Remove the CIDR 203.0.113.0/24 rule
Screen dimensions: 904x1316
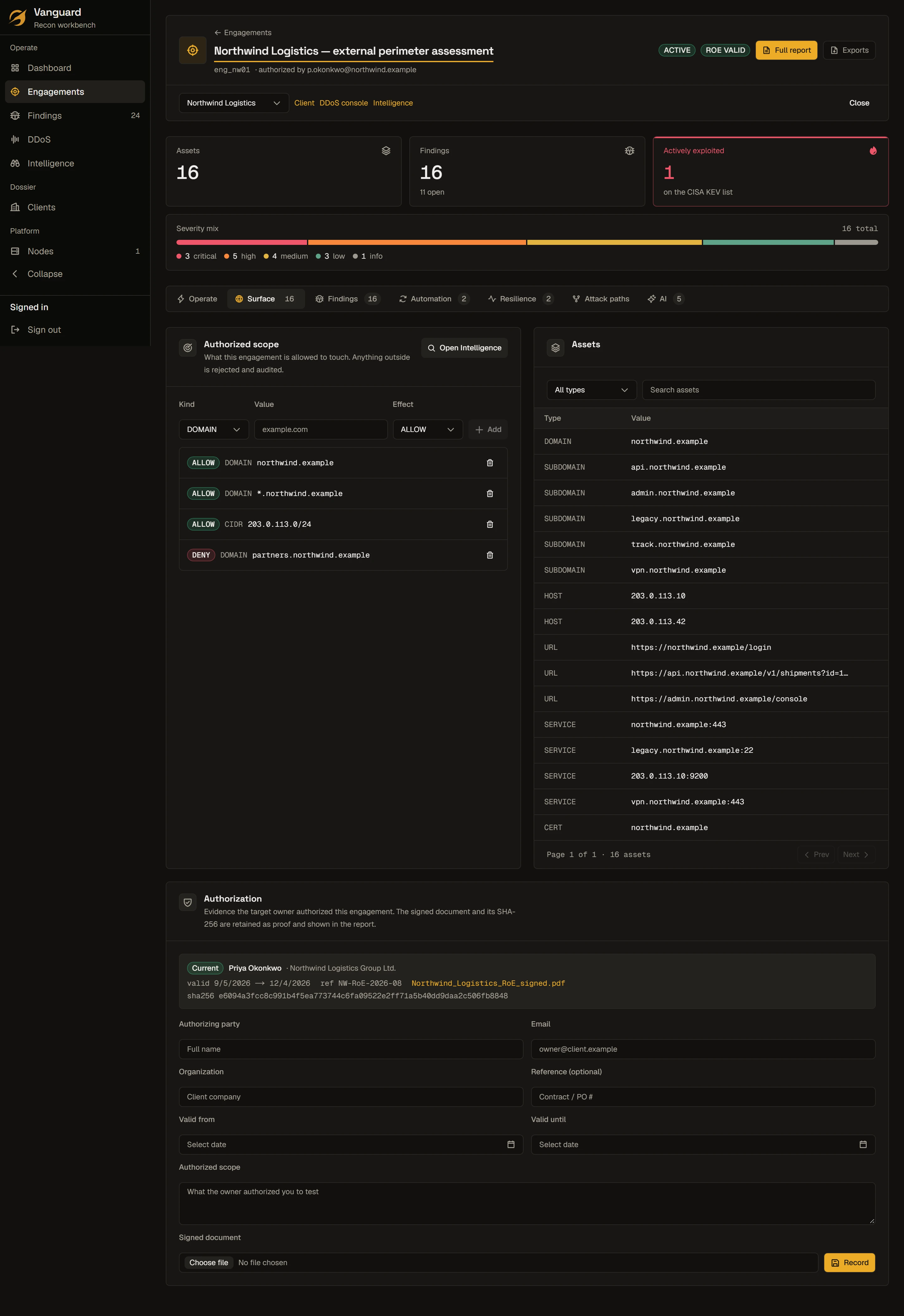489,524
